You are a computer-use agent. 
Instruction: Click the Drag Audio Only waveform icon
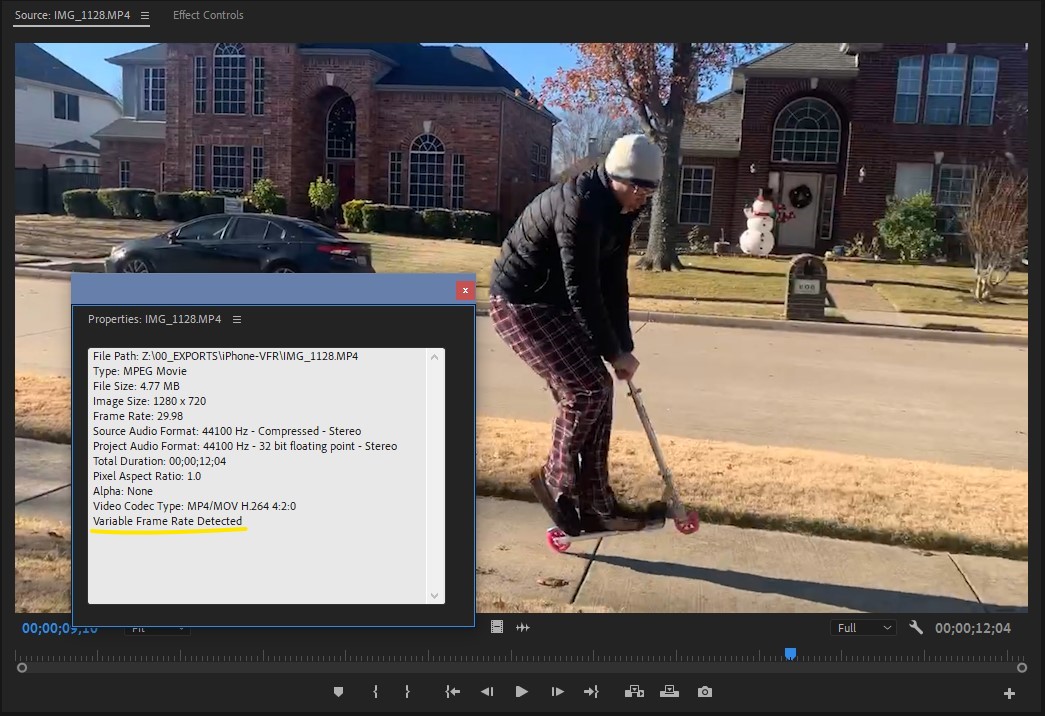(521, 627)
